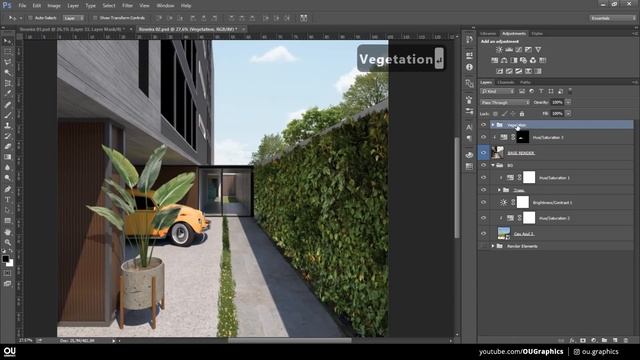Select the Clone Stamp tool
The image size is (640, 360).
[x=7, y=126]
